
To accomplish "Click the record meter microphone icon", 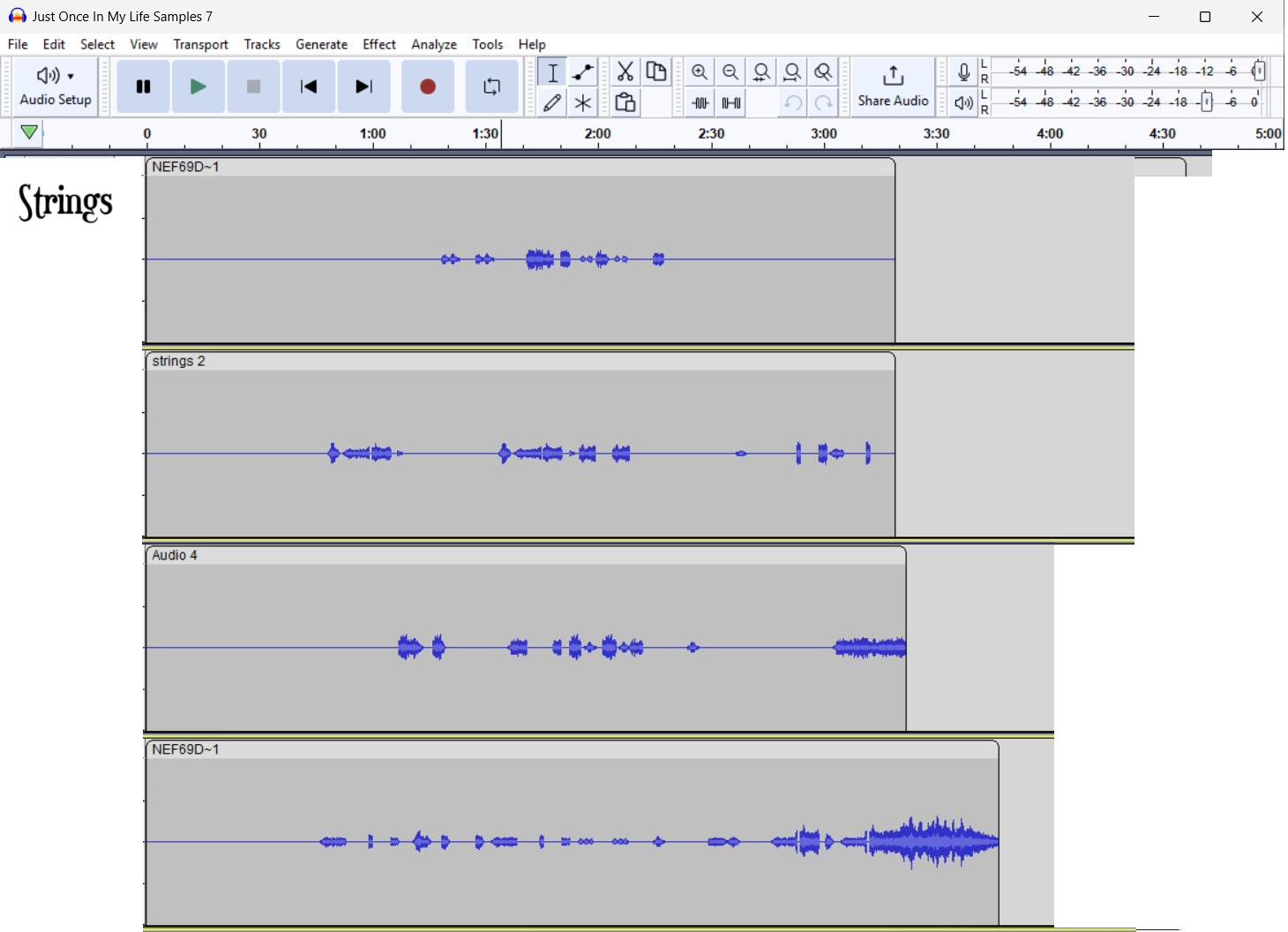I will pos(963,72).
